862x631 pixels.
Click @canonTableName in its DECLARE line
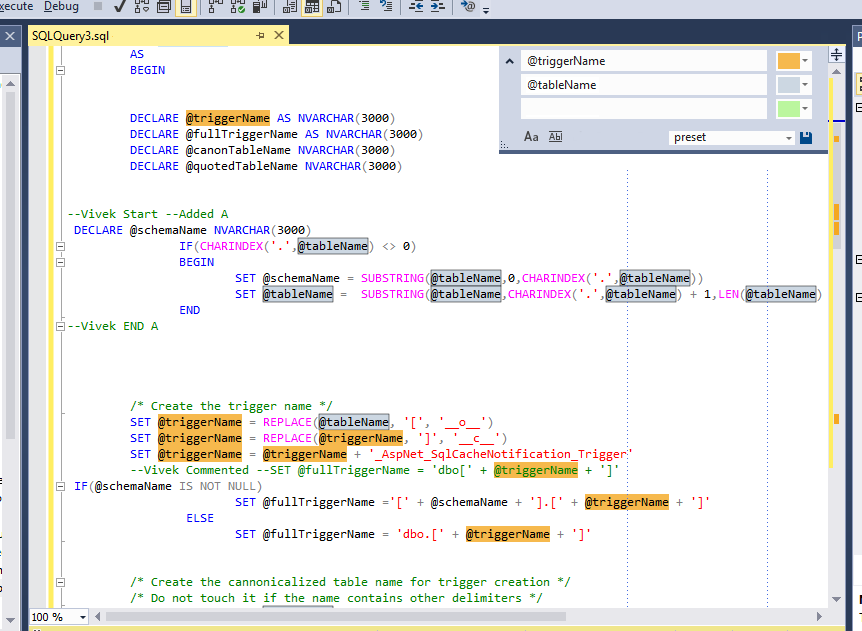point(237,150)
